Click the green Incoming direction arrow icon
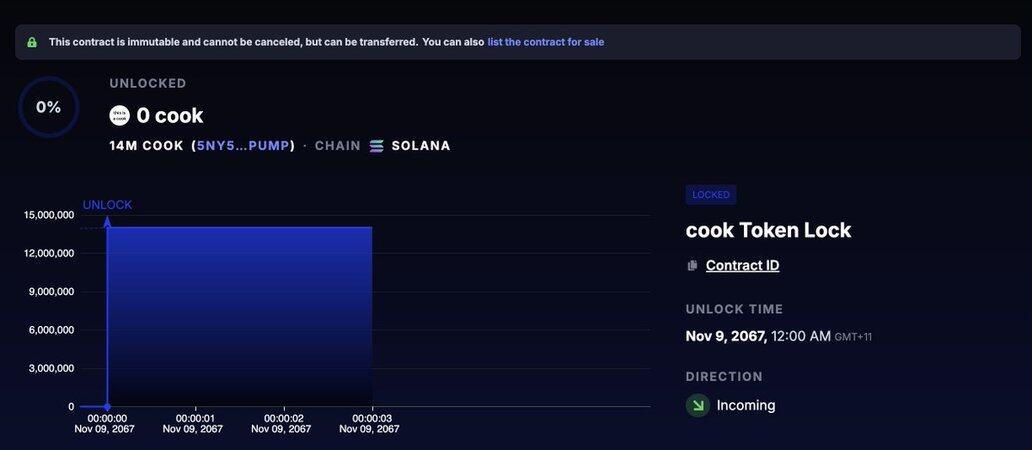Viewport: 1032px width, 450px height. [697, 405]
